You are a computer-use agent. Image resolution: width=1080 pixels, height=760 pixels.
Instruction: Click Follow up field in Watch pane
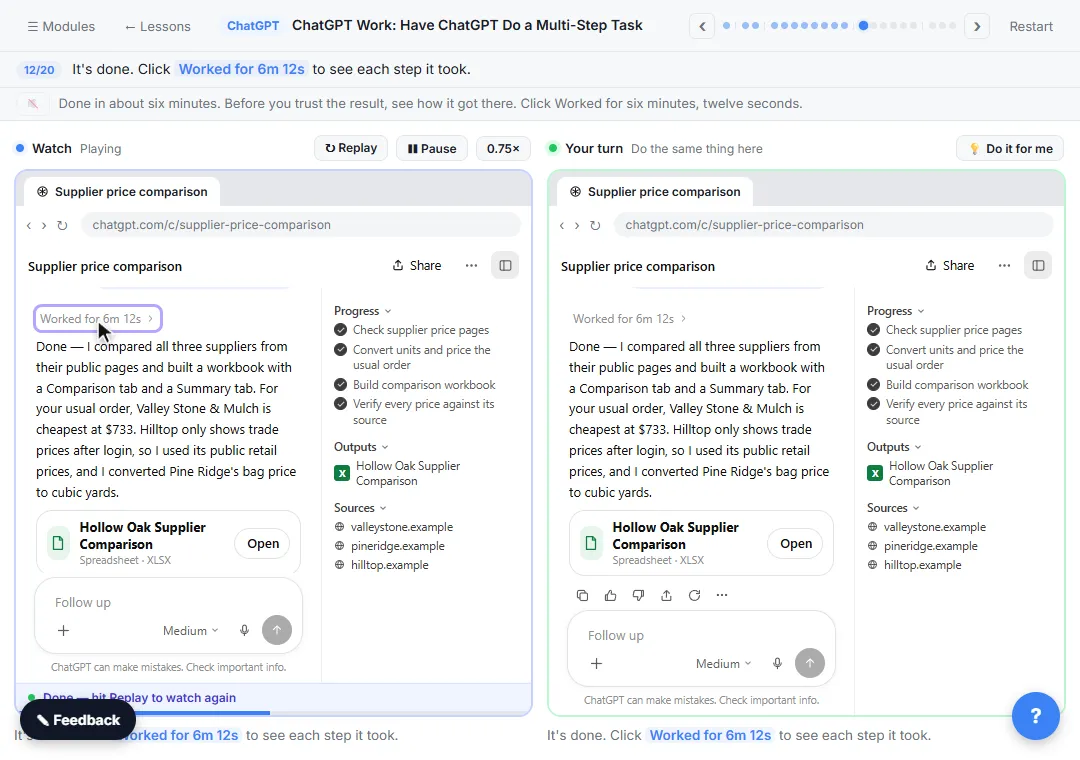[169, 602]
